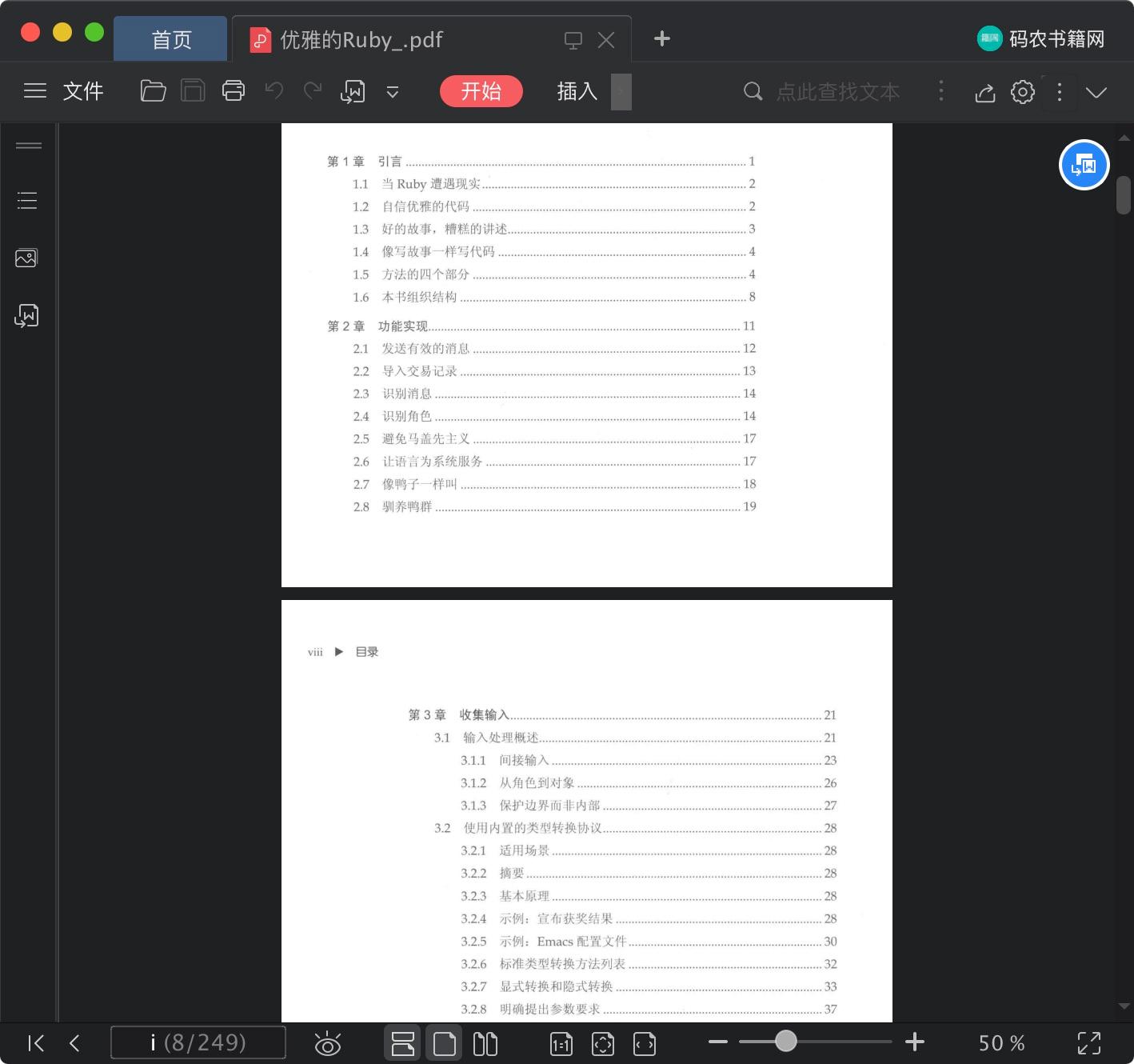1134x1064 pixels.
Task: Click contents entry 2.8 驯养鸭群
Action: click(x=553, y=507)
